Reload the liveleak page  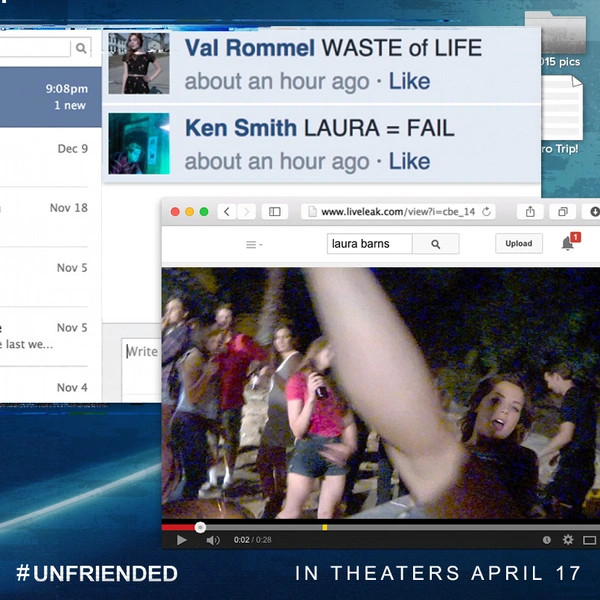(x=486, y=212)
